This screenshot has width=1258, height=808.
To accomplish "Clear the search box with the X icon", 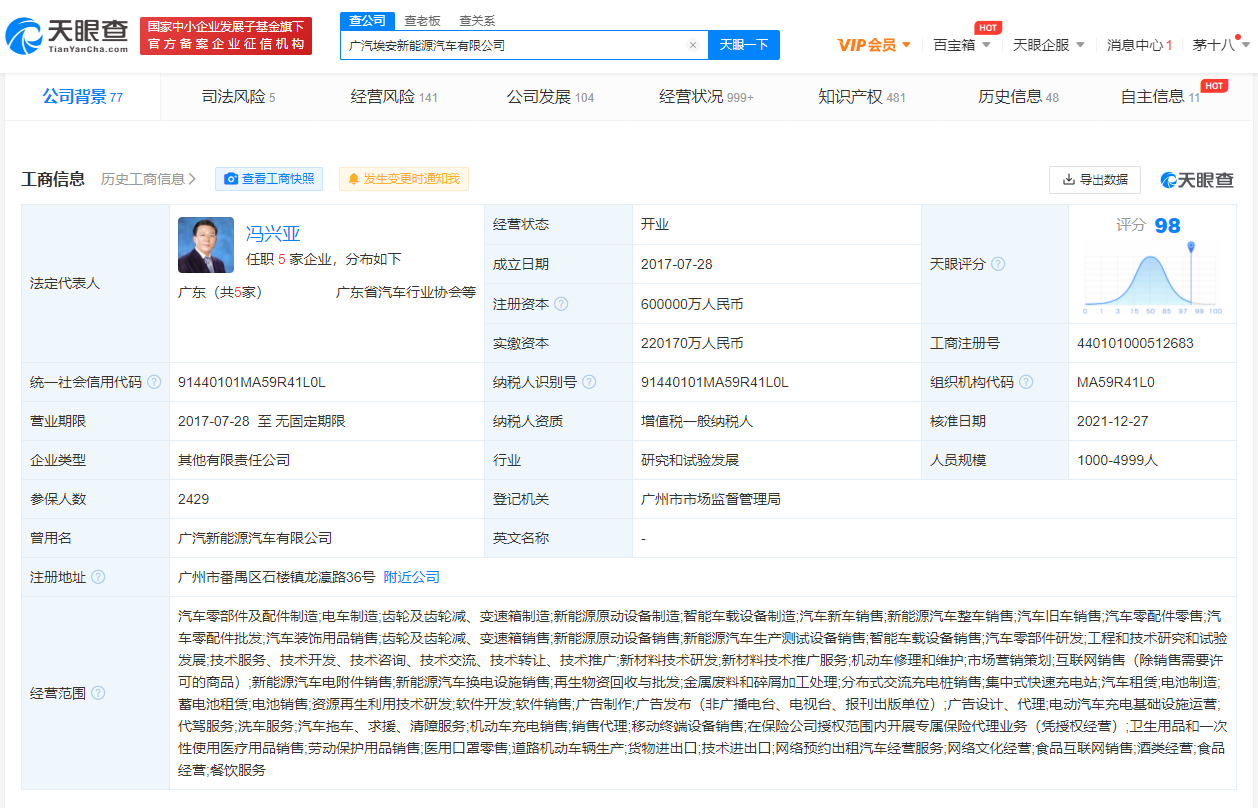I will 692,45.
